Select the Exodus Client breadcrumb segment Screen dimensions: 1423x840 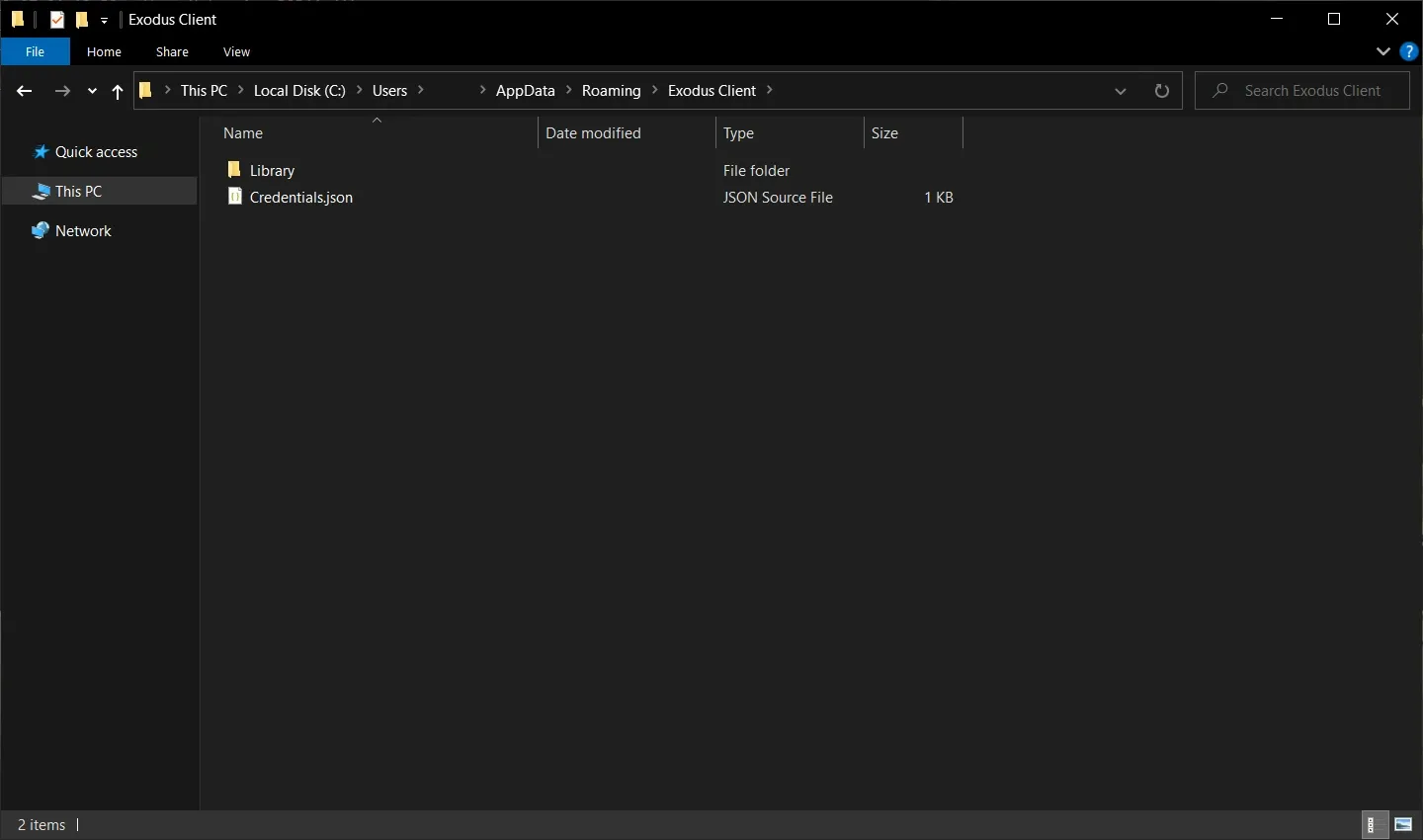(x=711, y=91)
